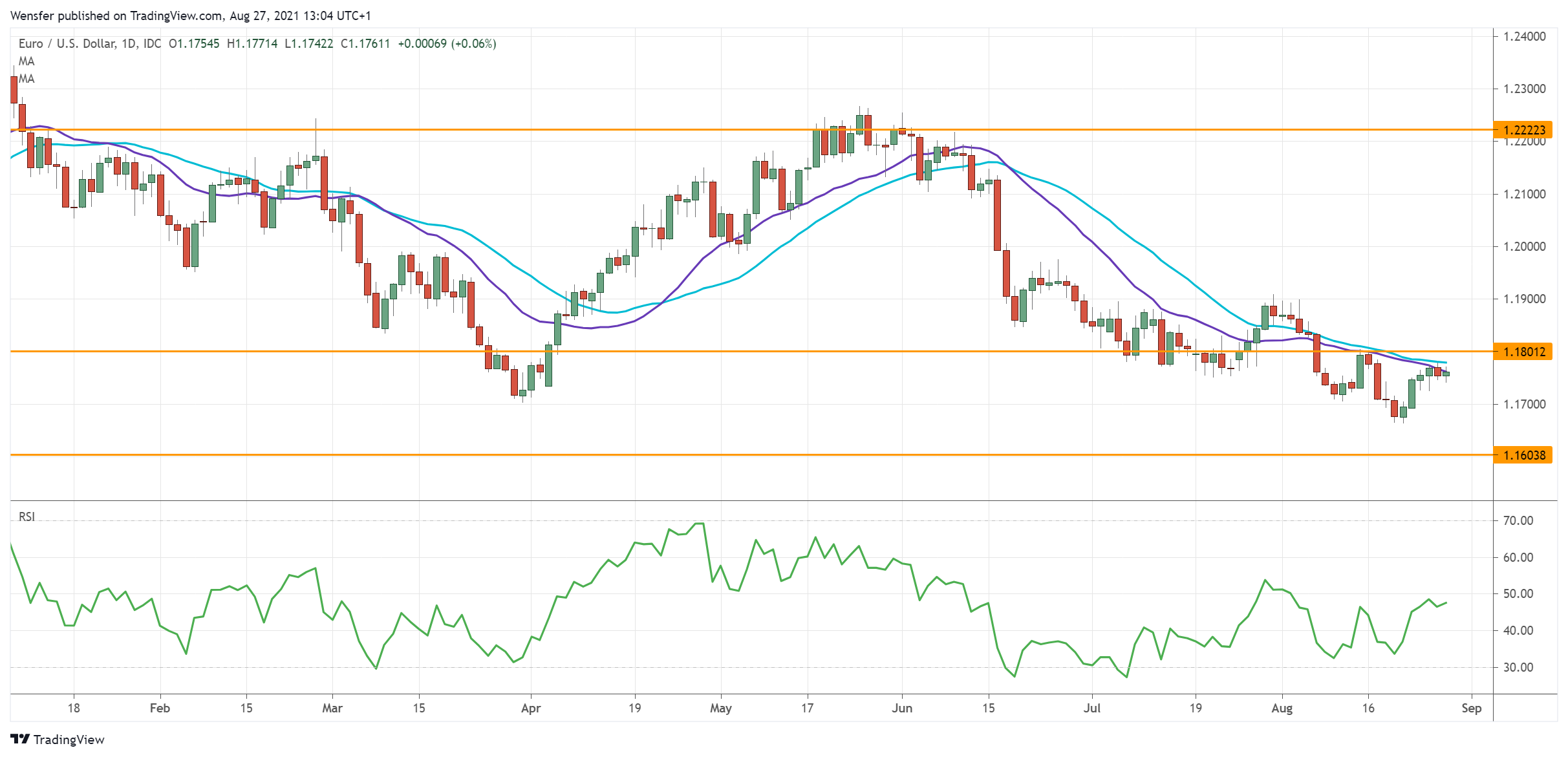Screen dimensions: 1568x757
Task: Click the closing price C1.17611 value
Action: click(x=365, y=44)
